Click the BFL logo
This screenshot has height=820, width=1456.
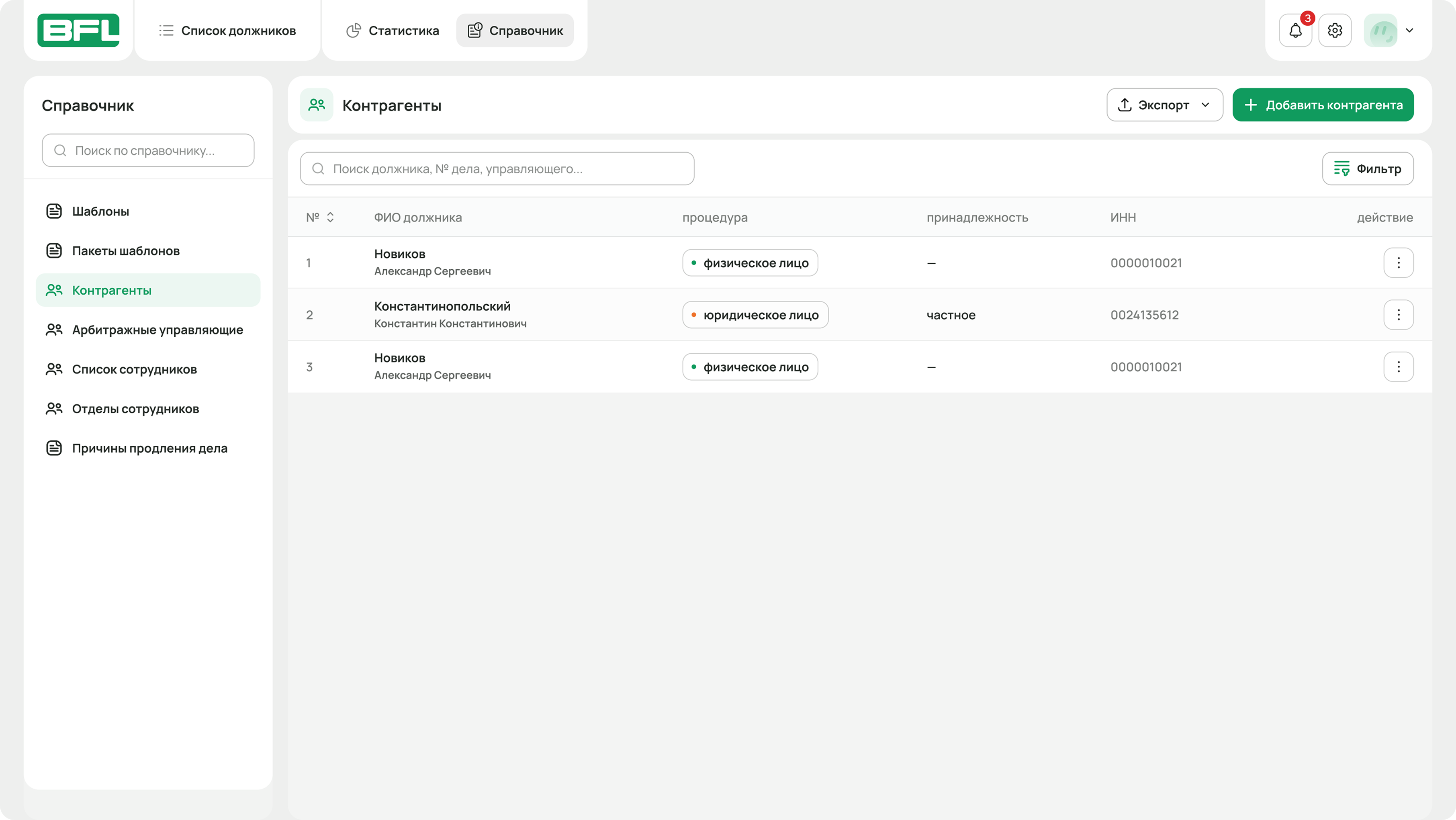point(78,31)
